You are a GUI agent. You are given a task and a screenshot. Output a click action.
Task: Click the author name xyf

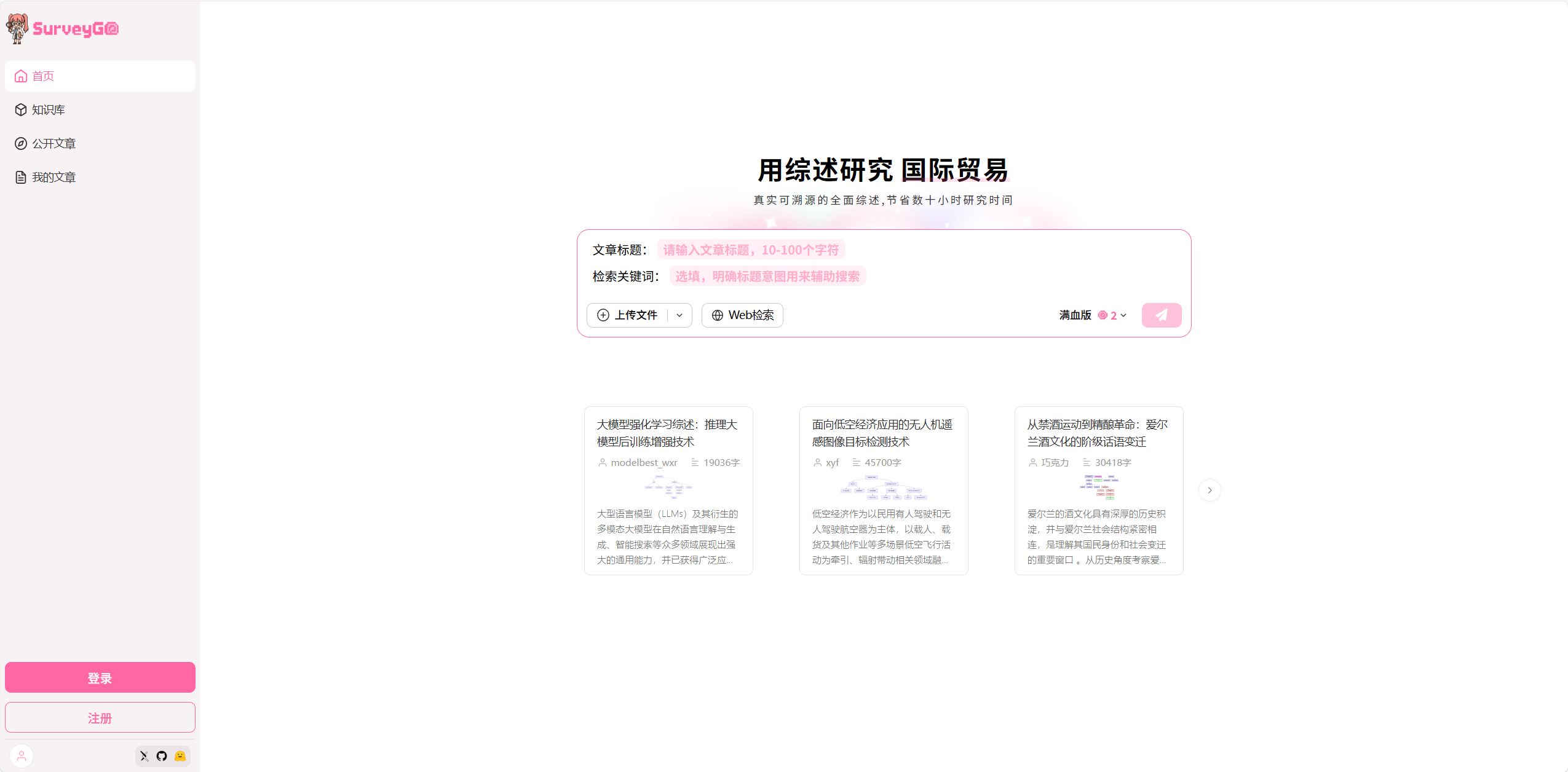tap(832, 462)
